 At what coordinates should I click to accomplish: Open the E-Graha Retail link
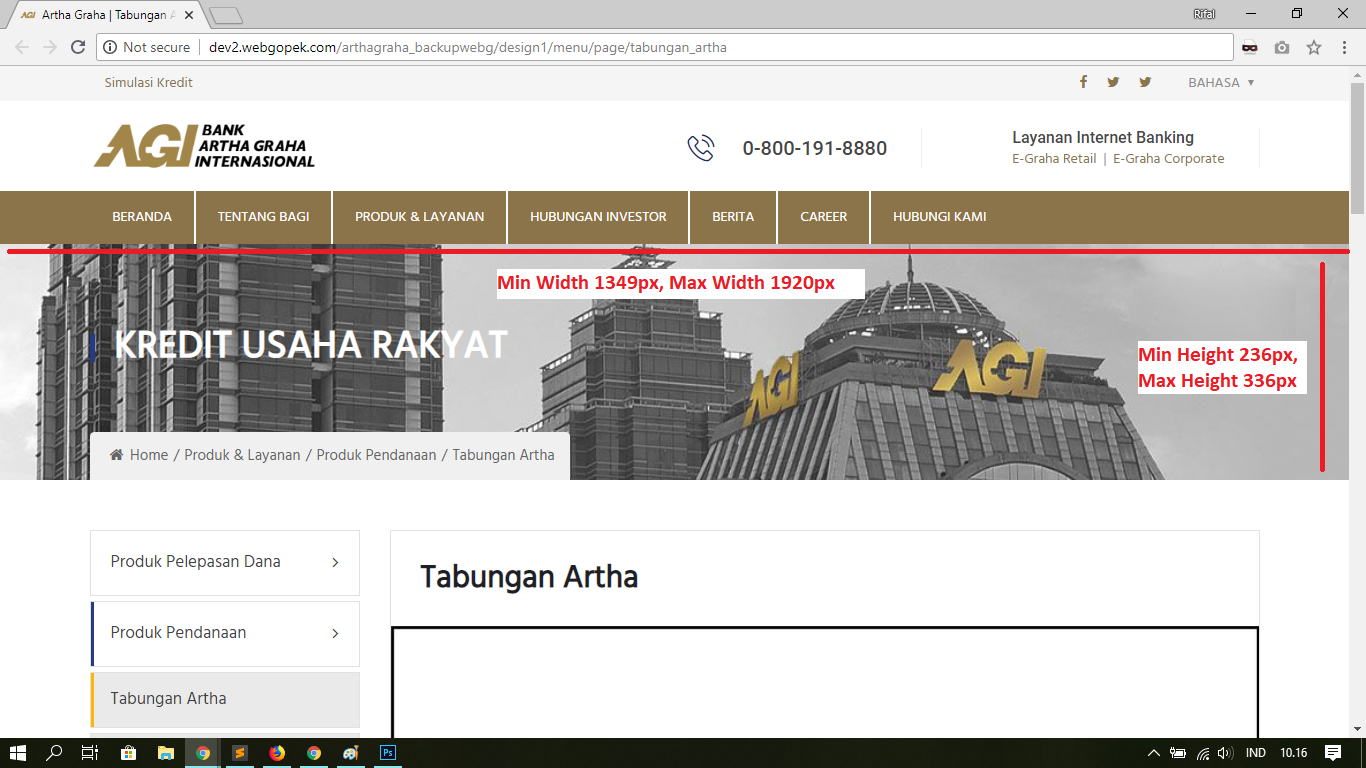tap(1054, 158)
